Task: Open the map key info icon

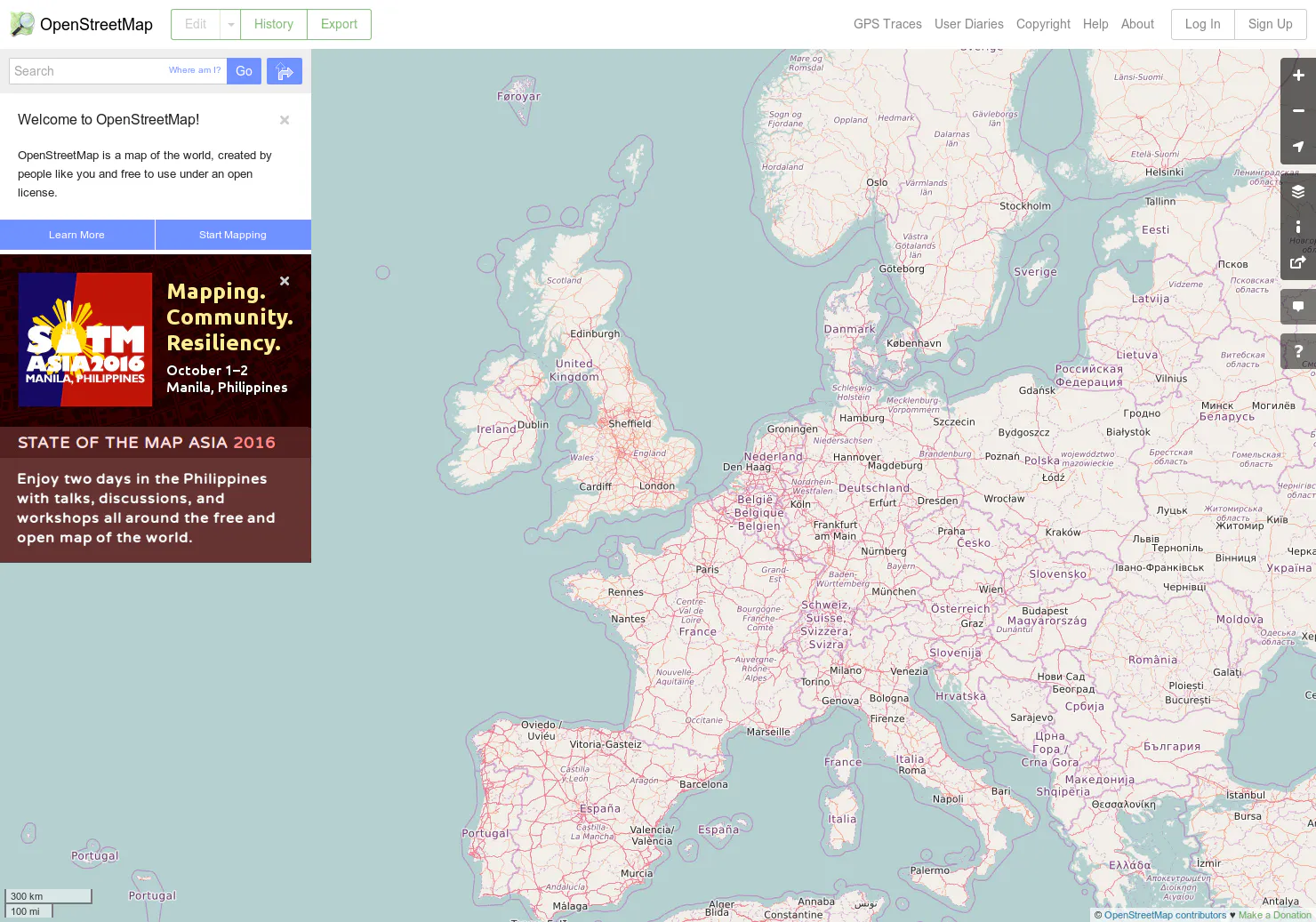Action: (1298, 227)
